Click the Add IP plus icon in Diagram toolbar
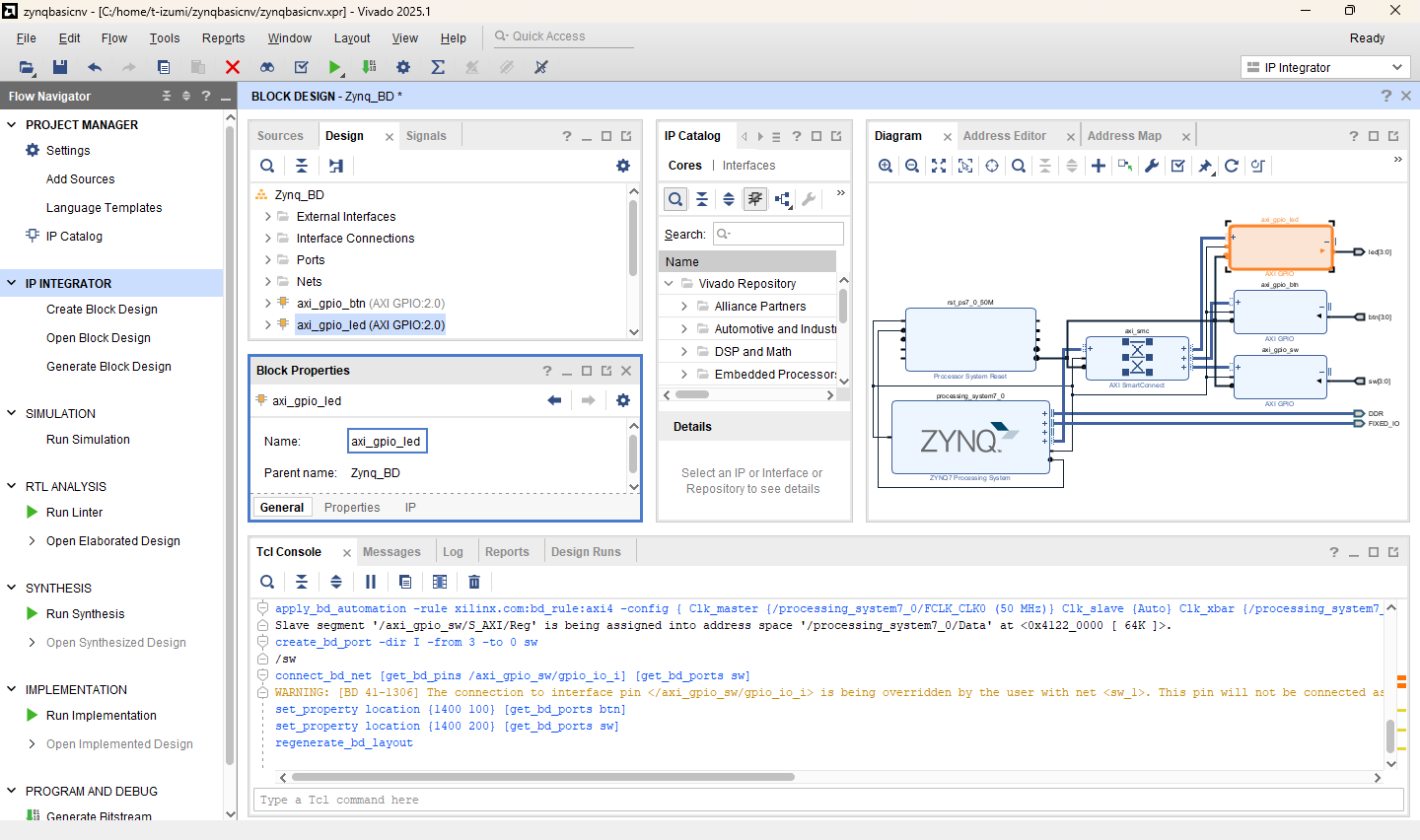This screenshot has height=840, width=1420. click(x=1098, y=166)
